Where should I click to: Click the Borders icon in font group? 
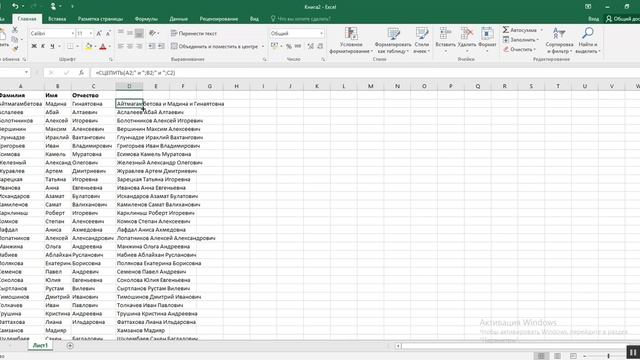click(x=70, y=47)
